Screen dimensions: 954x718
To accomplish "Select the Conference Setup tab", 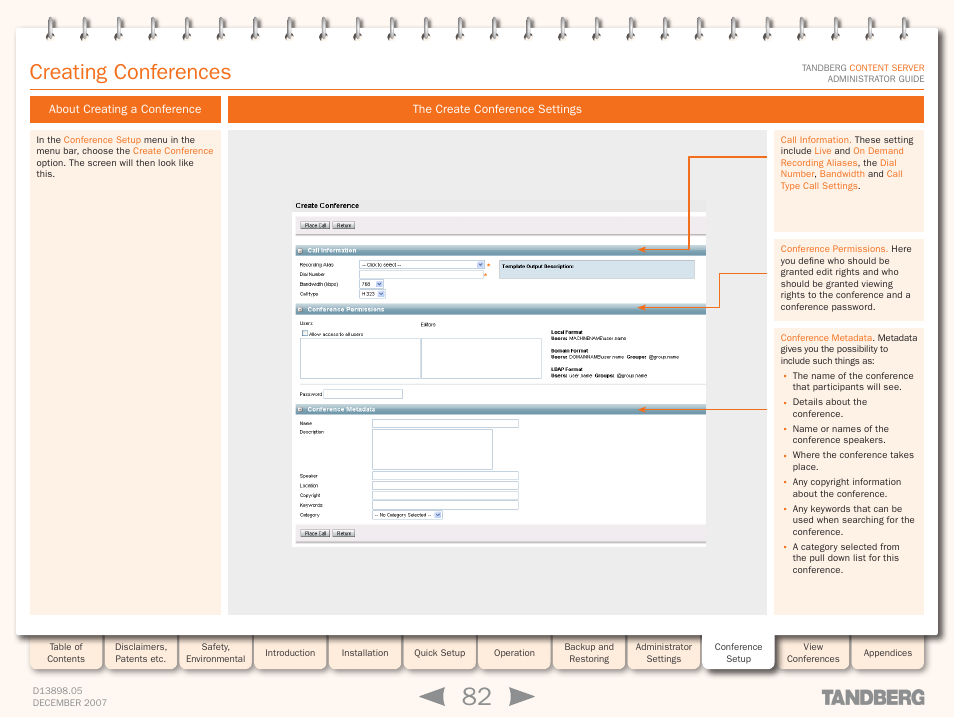I will pos(739,653).
